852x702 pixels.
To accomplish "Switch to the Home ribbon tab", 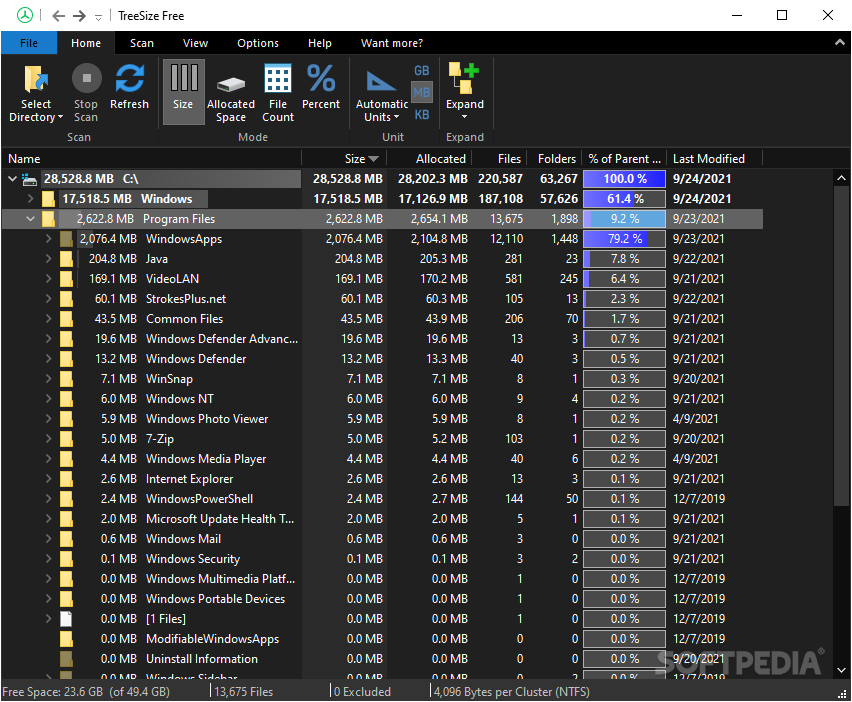I will 86,43.
